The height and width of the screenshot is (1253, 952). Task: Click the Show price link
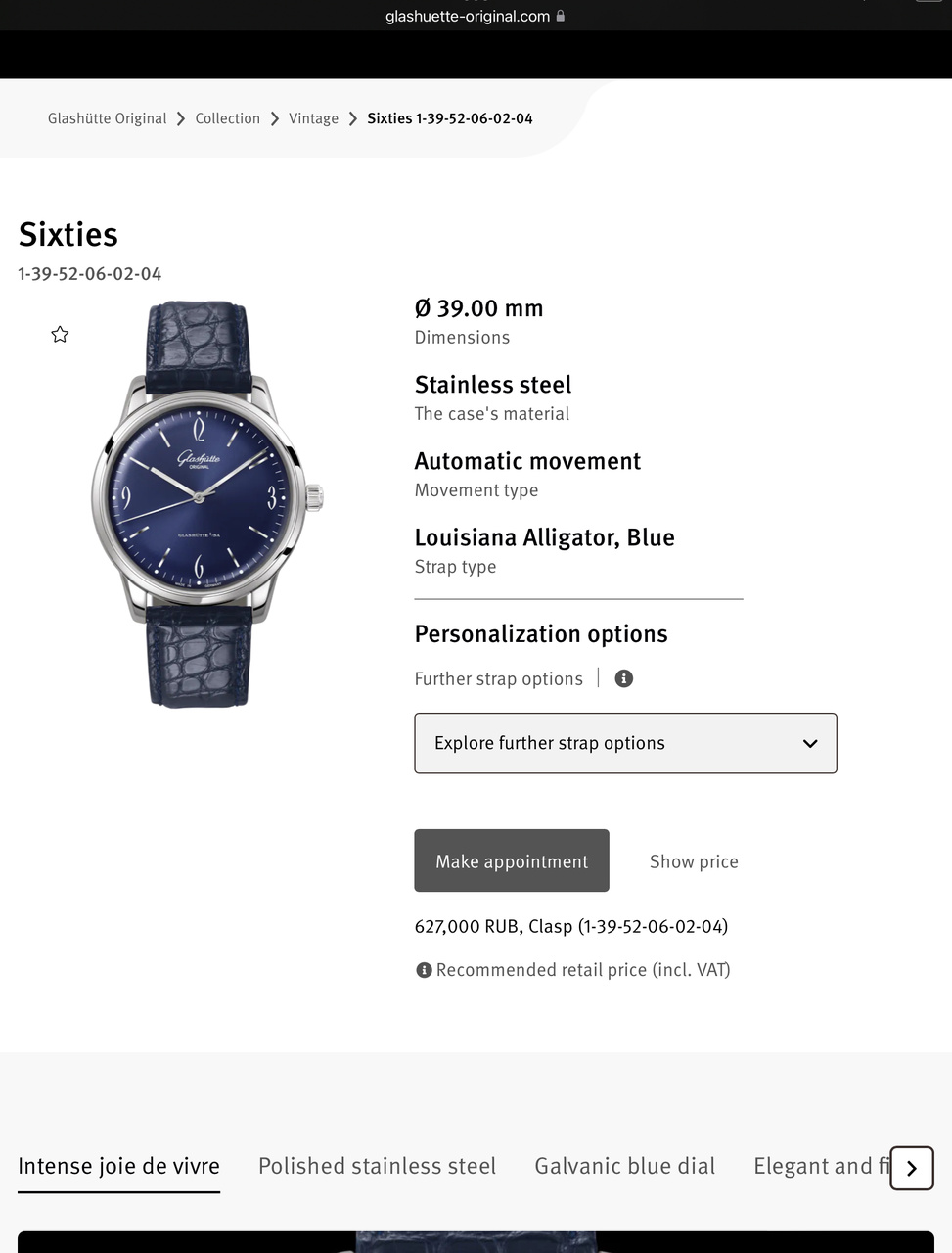tap(694, 861)
